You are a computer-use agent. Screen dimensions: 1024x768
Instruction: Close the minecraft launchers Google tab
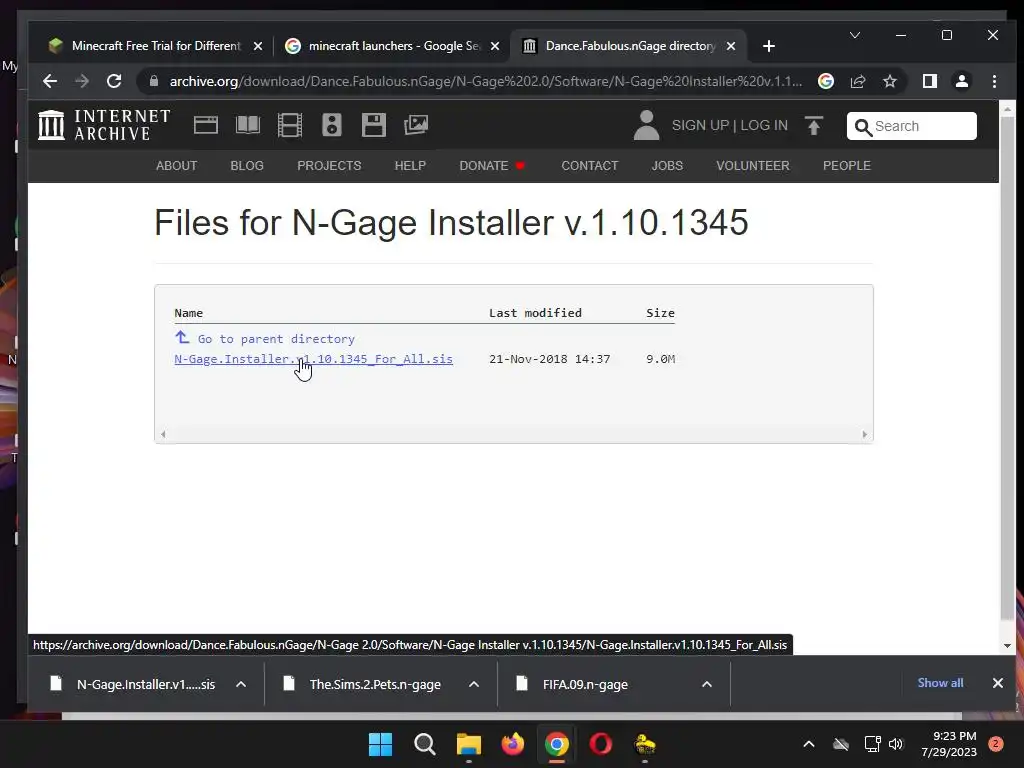pyautogui.click(x=495, y=46)
